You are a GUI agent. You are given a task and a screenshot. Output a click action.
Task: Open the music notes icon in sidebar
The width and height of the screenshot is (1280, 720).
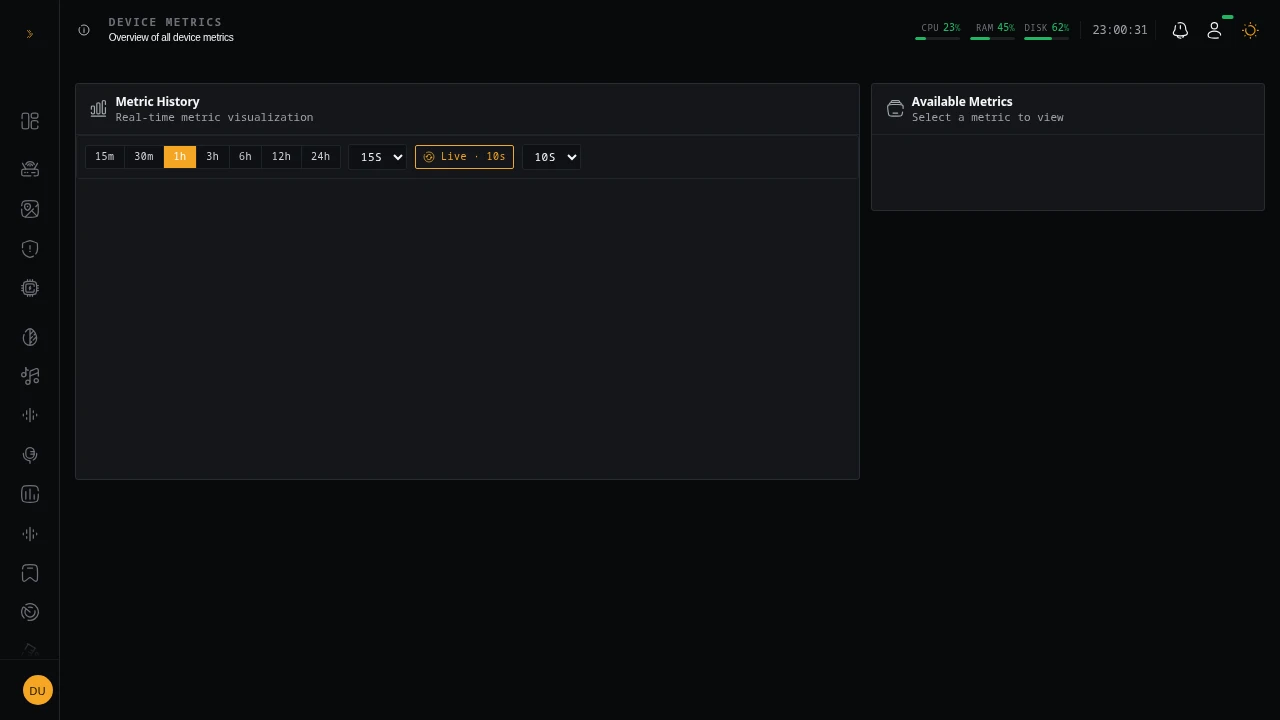click(x=30, y=376)
